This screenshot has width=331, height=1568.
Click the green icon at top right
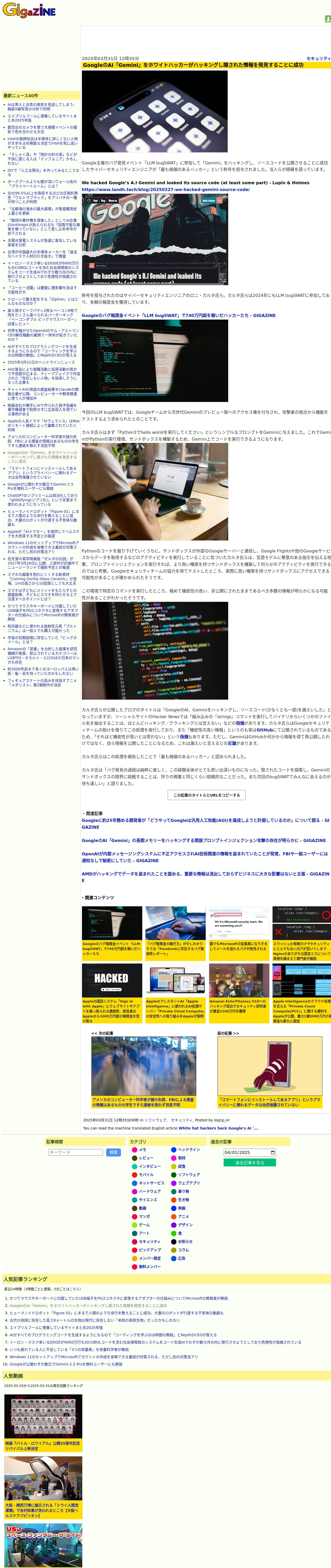[327, 19]
